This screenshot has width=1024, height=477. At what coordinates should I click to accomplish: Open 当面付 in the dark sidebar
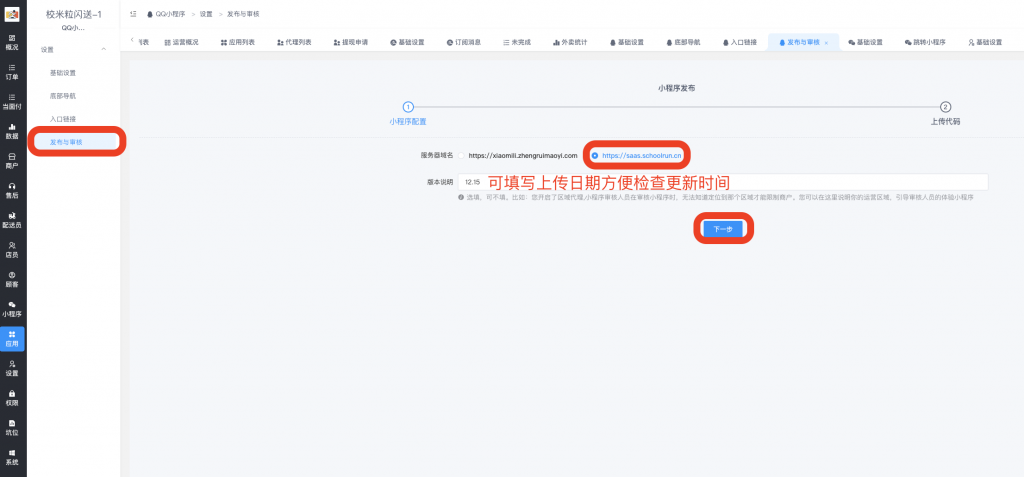[12, 101]
